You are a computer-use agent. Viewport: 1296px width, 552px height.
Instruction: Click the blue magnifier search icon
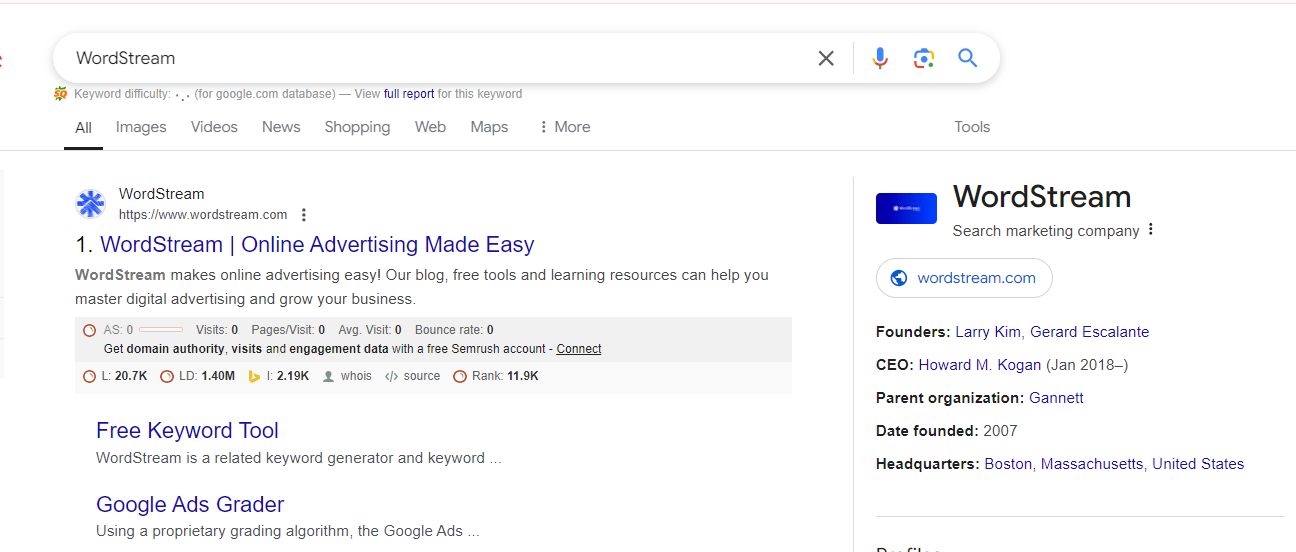pos(967,59)
